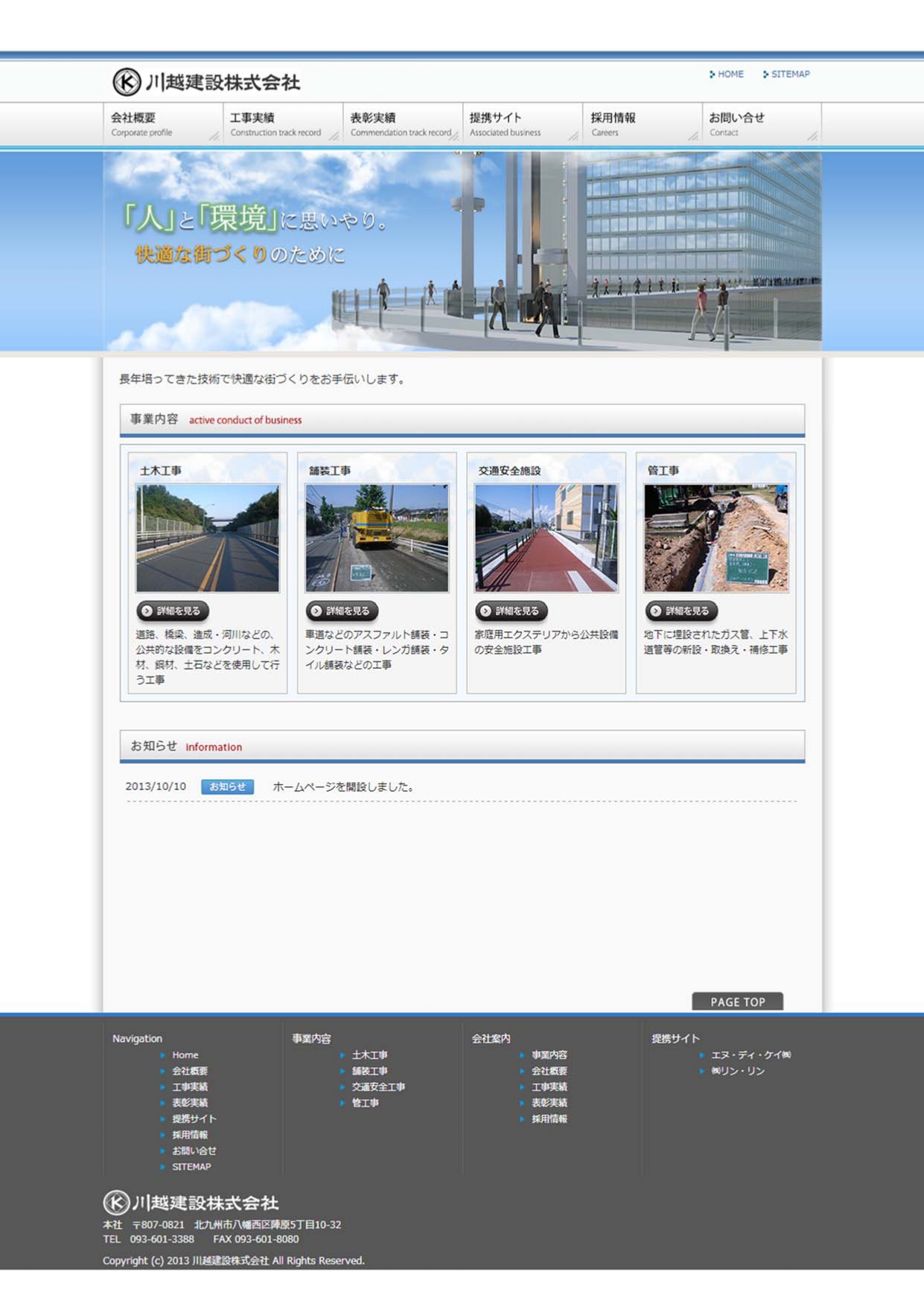Click the 舗装工事 yellow truck thumbnail
Screen dimensions: 924x1307
(x=377, y=538)
